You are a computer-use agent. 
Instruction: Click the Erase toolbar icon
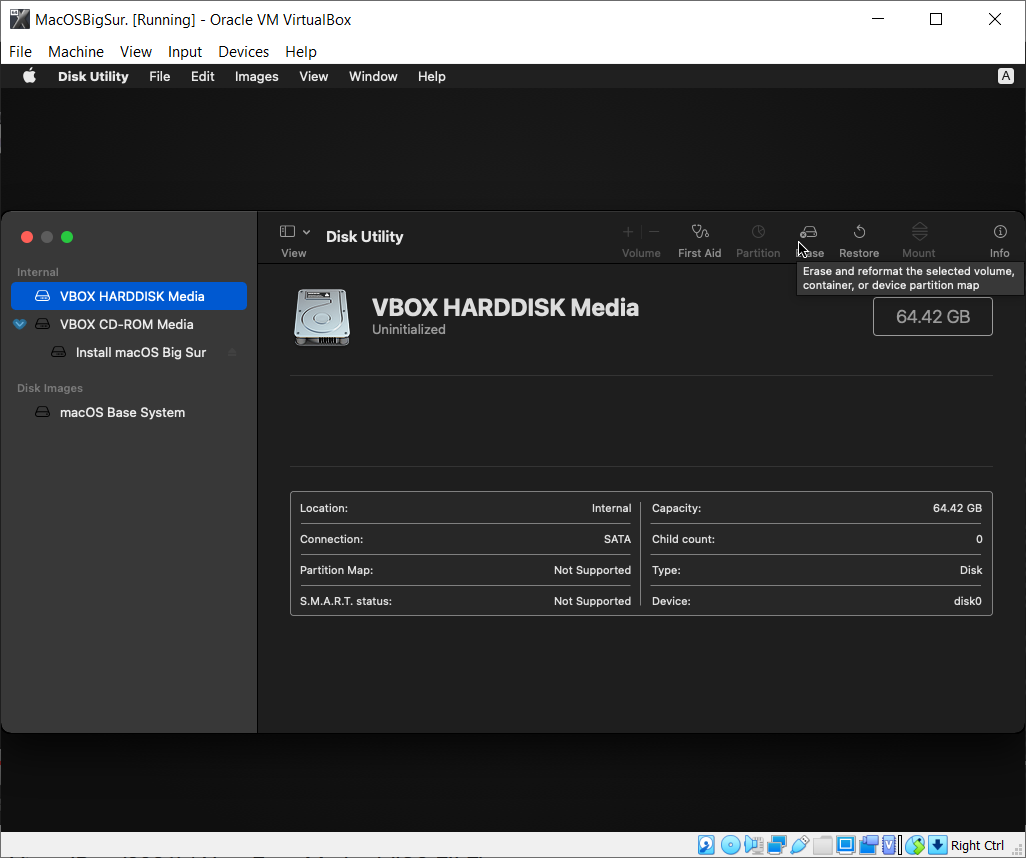click(809, 232)
